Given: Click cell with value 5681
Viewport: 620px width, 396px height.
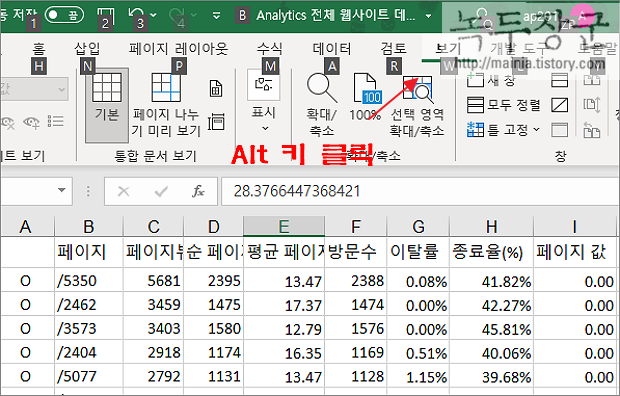Looking at the screenshot, I should coord(154,281).
